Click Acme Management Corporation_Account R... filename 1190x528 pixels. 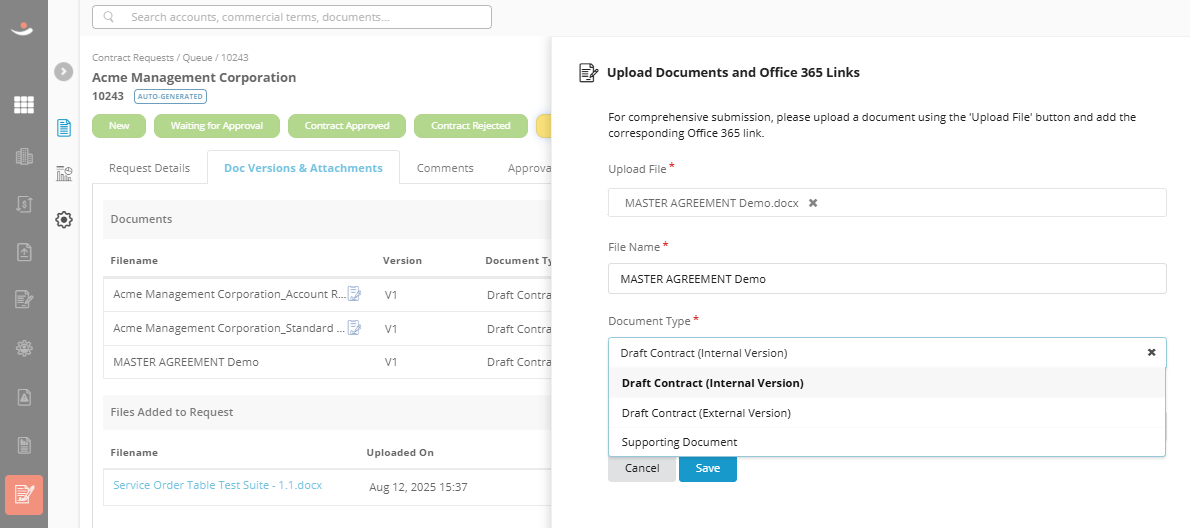[x=229, y=294]
